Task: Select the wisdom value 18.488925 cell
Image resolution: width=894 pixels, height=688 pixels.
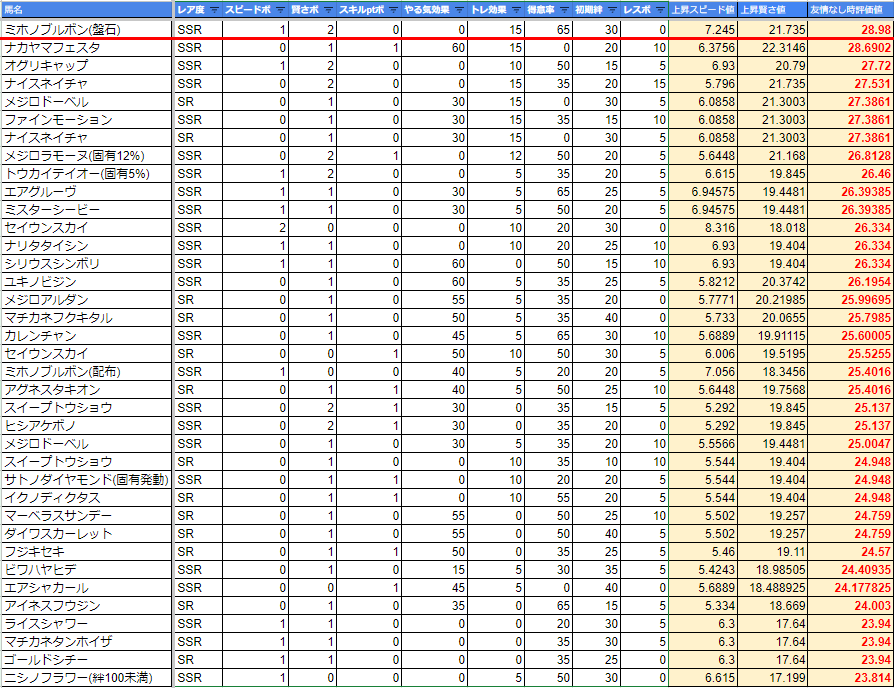Action: coord(773,588)
